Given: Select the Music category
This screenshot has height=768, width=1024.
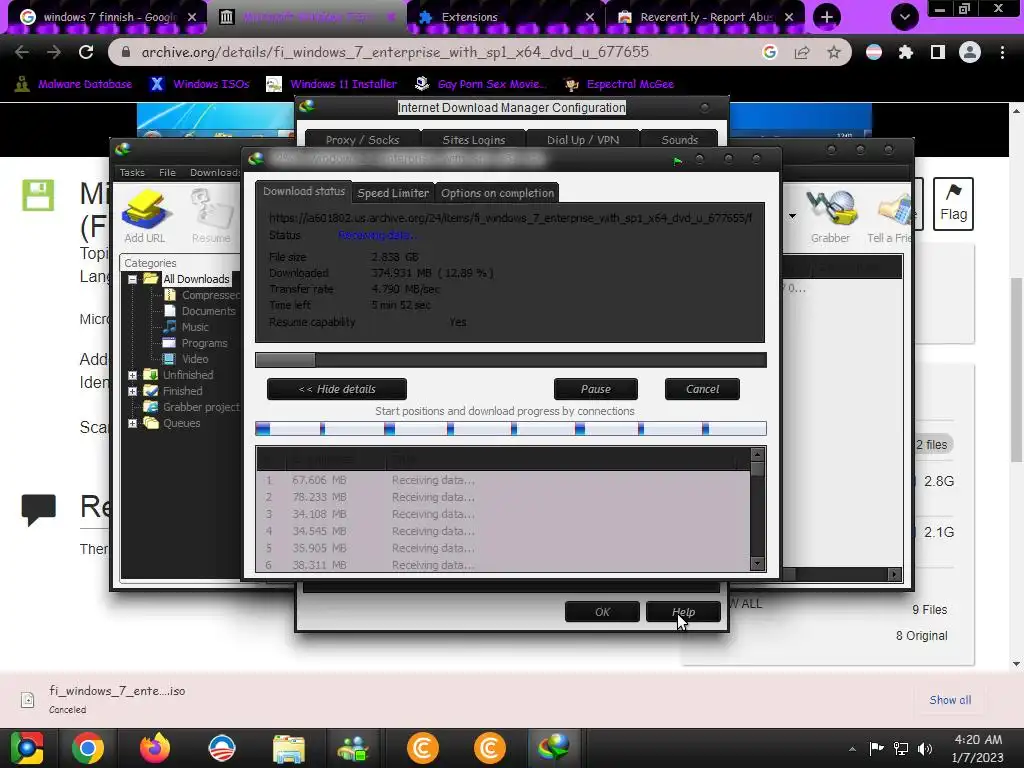Looking at the screenshot, I should point(186,327).
